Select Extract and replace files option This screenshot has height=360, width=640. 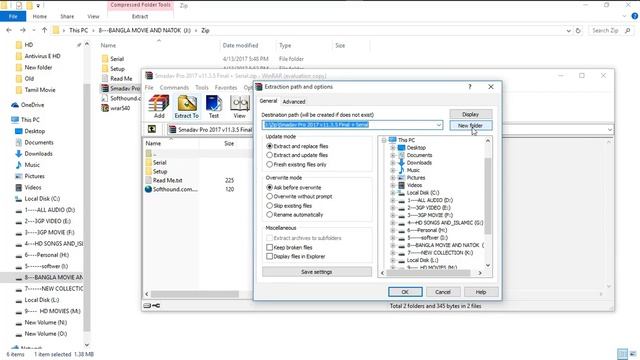(269, 146)
